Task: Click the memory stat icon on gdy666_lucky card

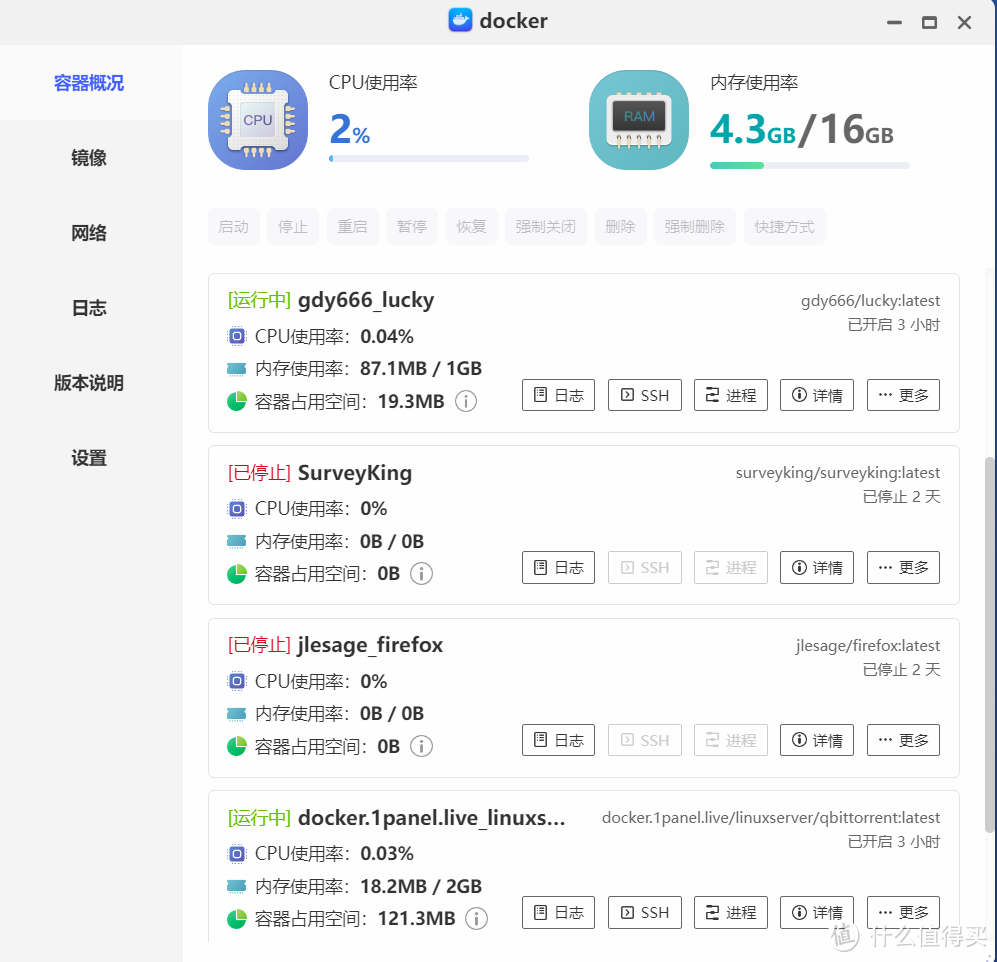Action: [236, 368]
